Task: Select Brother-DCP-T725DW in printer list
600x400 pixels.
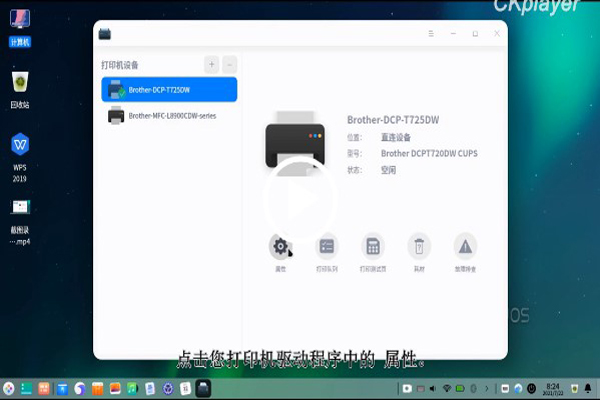Action: pyautogui.click(x=169, y=90)
